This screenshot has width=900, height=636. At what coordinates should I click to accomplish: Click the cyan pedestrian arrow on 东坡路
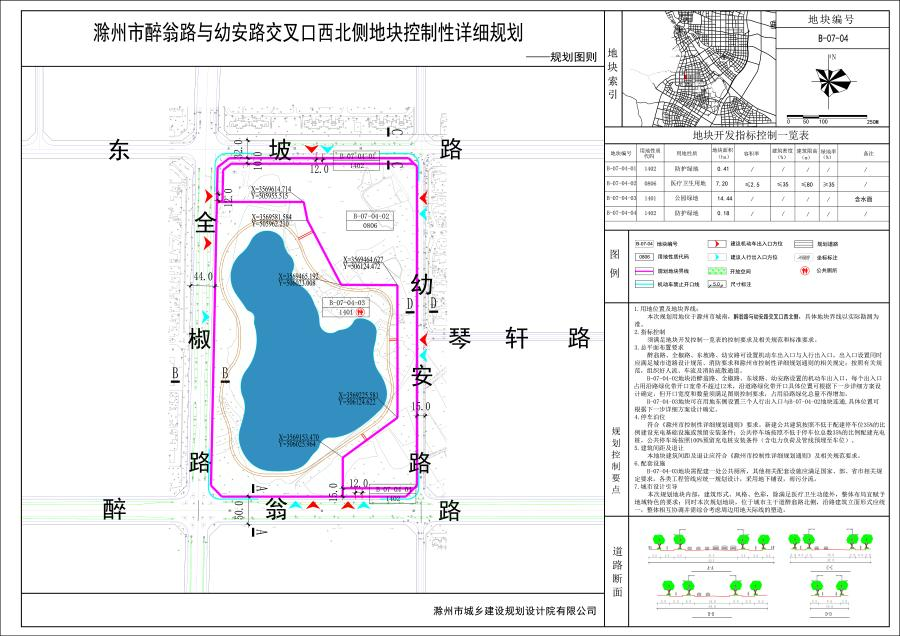coord(327,149)
